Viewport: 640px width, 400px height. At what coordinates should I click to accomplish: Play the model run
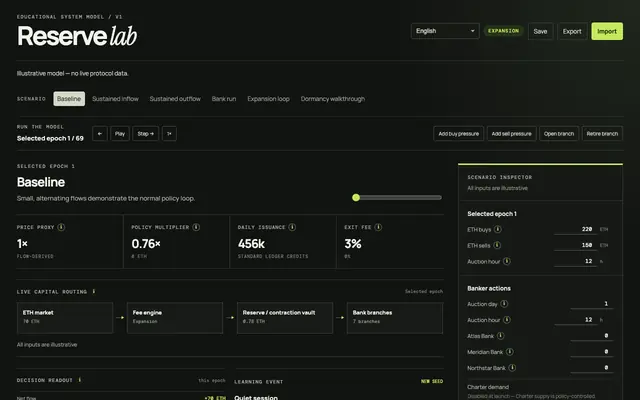pos(120,133)
